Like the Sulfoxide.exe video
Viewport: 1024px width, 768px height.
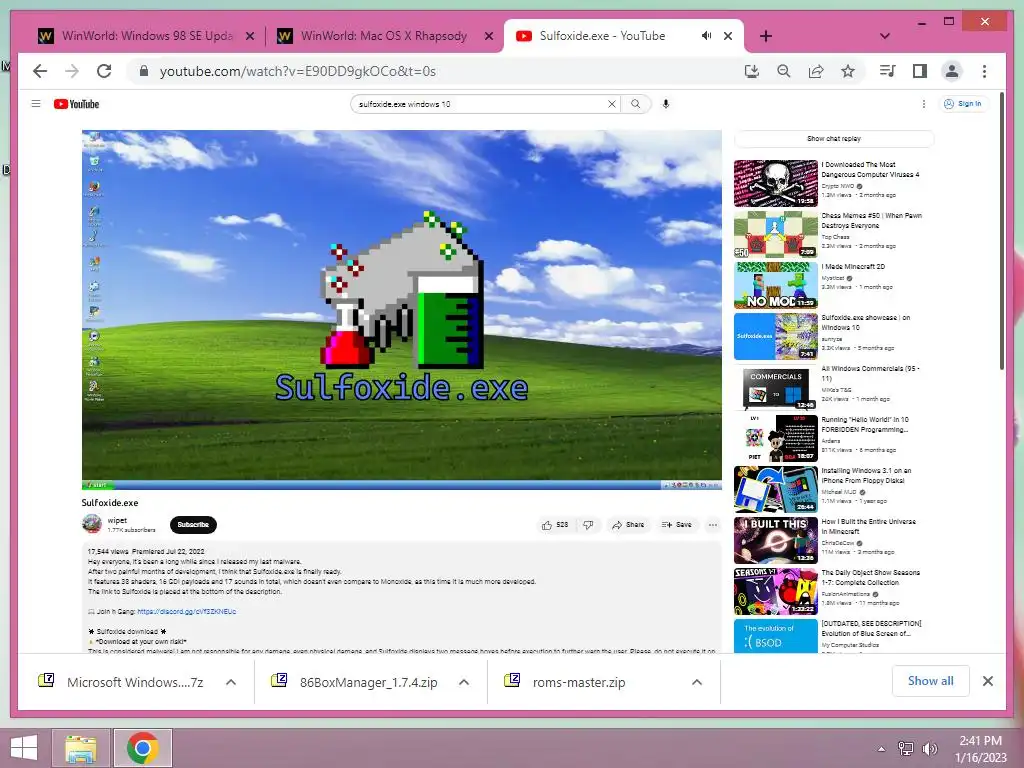click(555, 524)
